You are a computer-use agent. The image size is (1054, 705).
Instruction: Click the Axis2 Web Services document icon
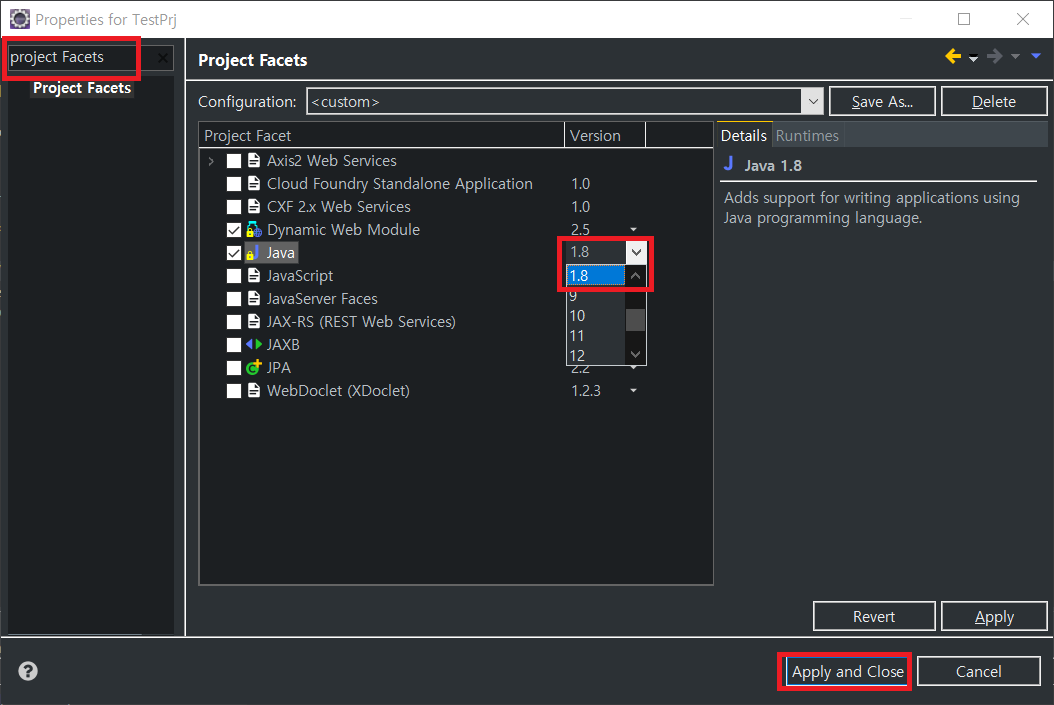[x=253, y=160]
